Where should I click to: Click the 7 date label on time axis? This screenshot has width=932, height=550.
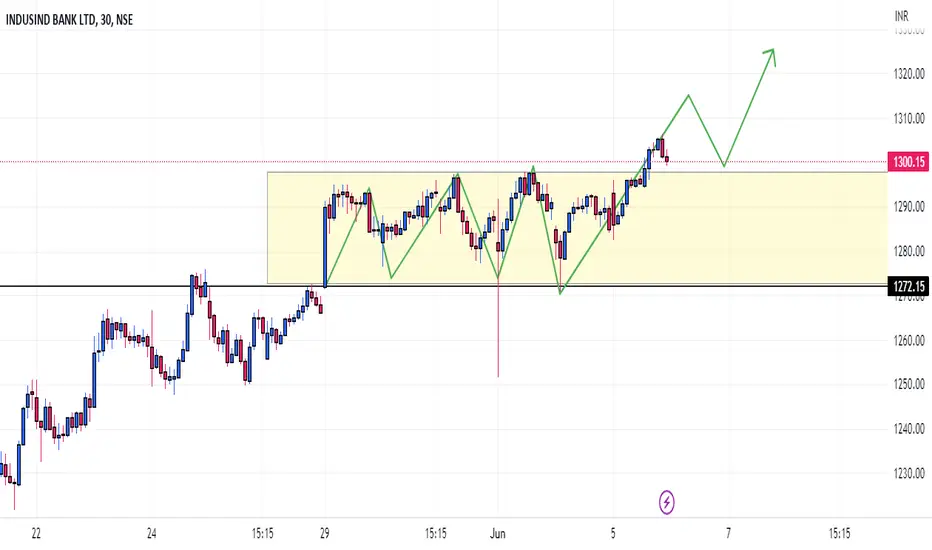[x=728, y=533]
